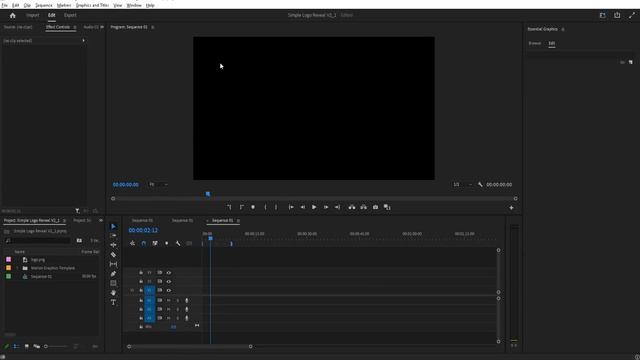Click the Go to Out point button
The image size is (640, 360).
(x=337, y=207)
